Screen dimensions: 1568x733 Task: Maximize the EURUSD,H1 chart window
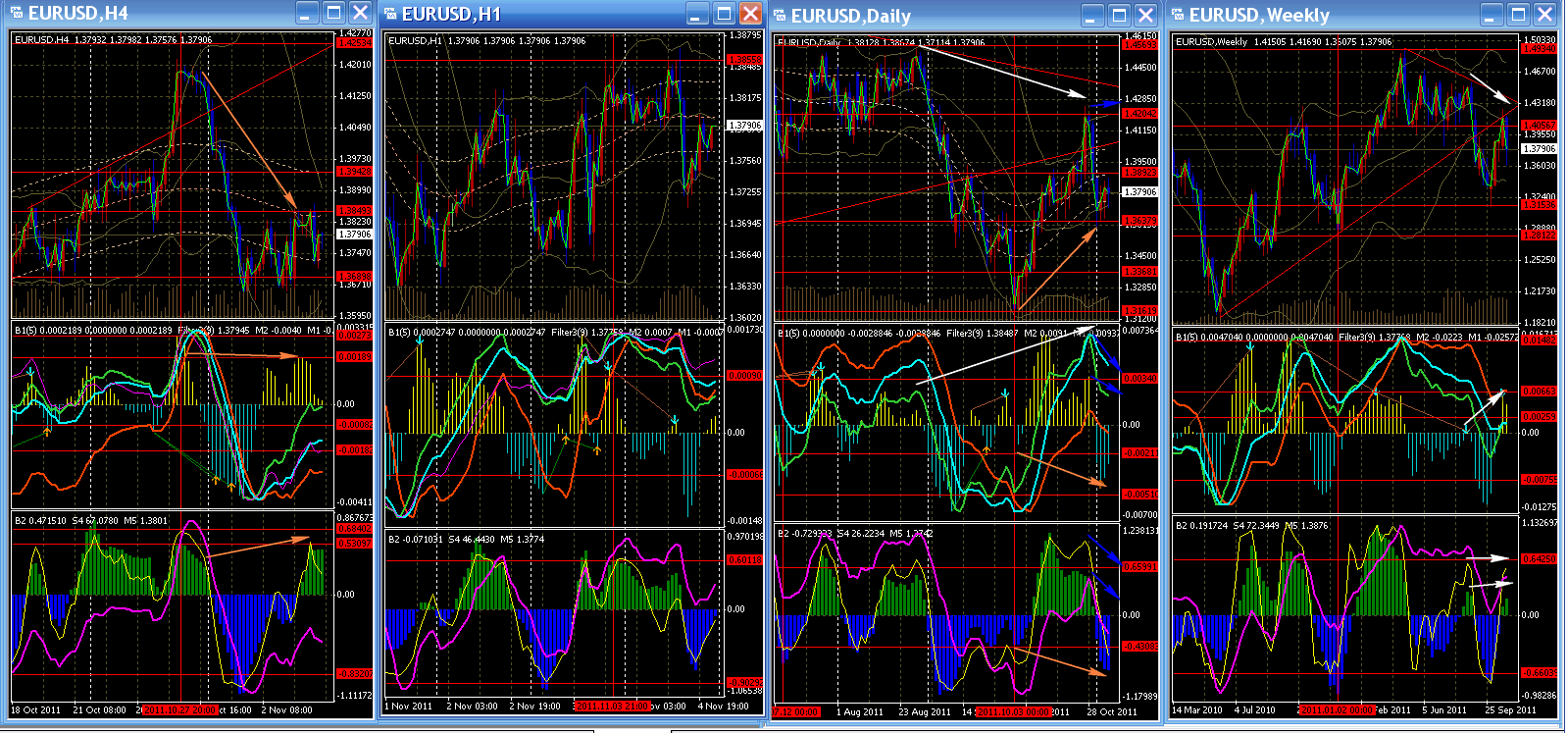click(724, 13)
